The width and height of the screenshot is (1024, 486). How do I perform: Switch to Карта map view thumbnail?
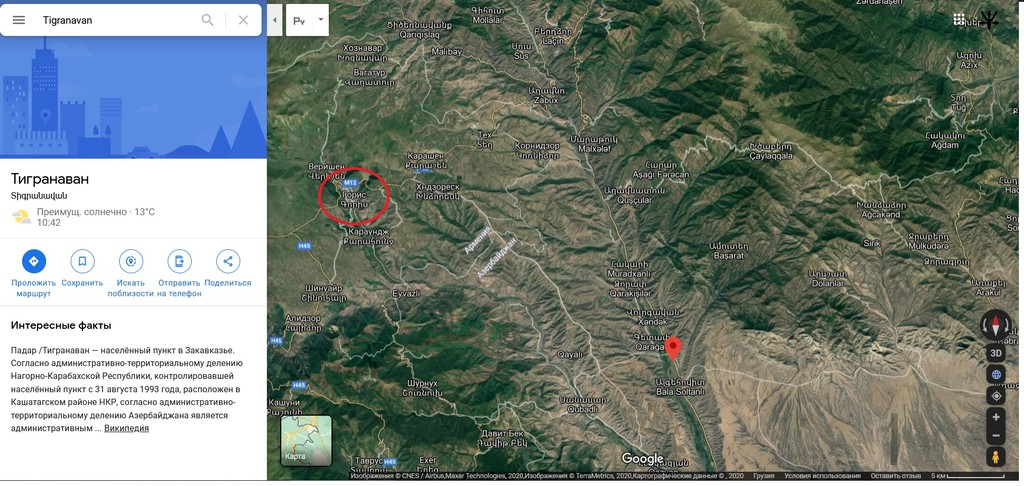pos(306,441)
